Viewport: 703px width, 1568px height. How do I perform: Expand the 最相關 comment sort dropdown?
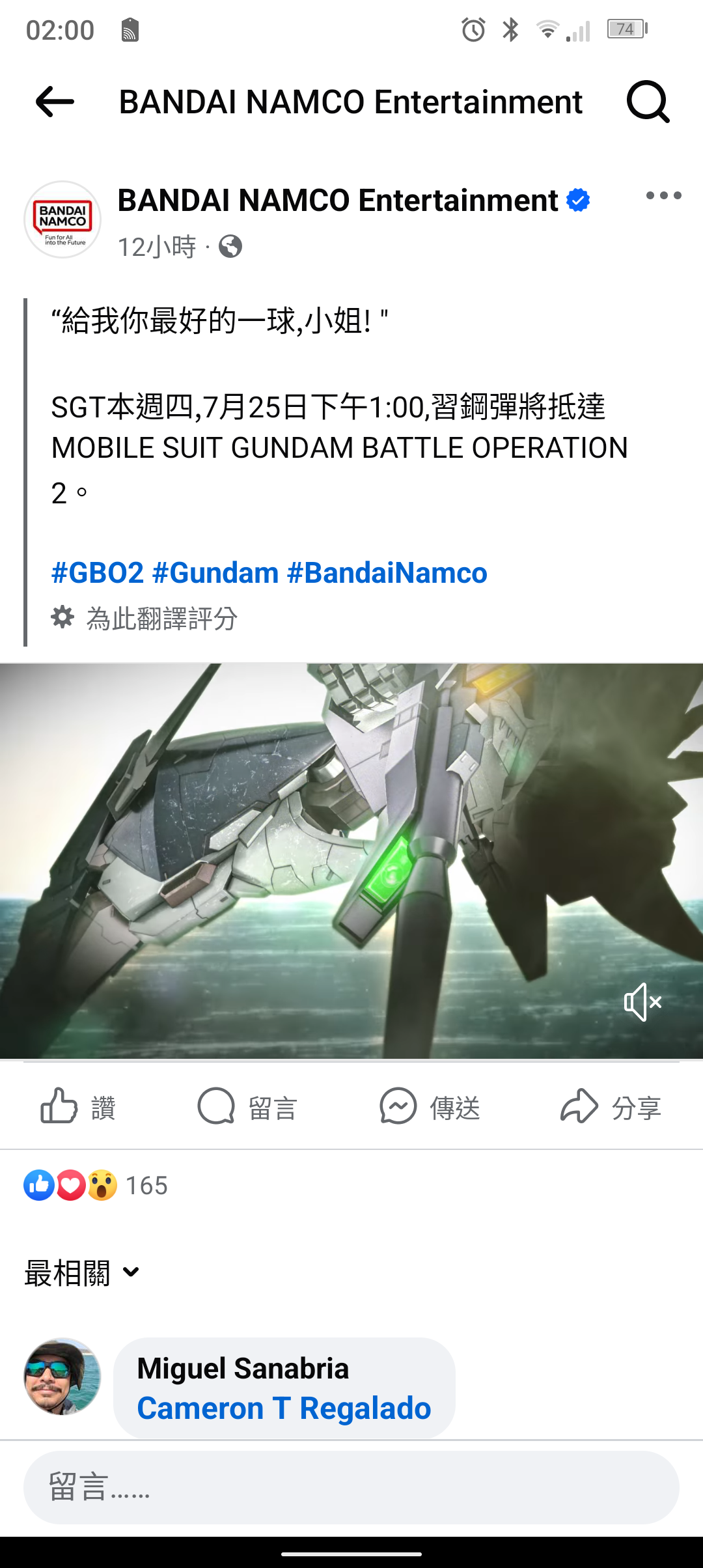tap(82, 1272)
